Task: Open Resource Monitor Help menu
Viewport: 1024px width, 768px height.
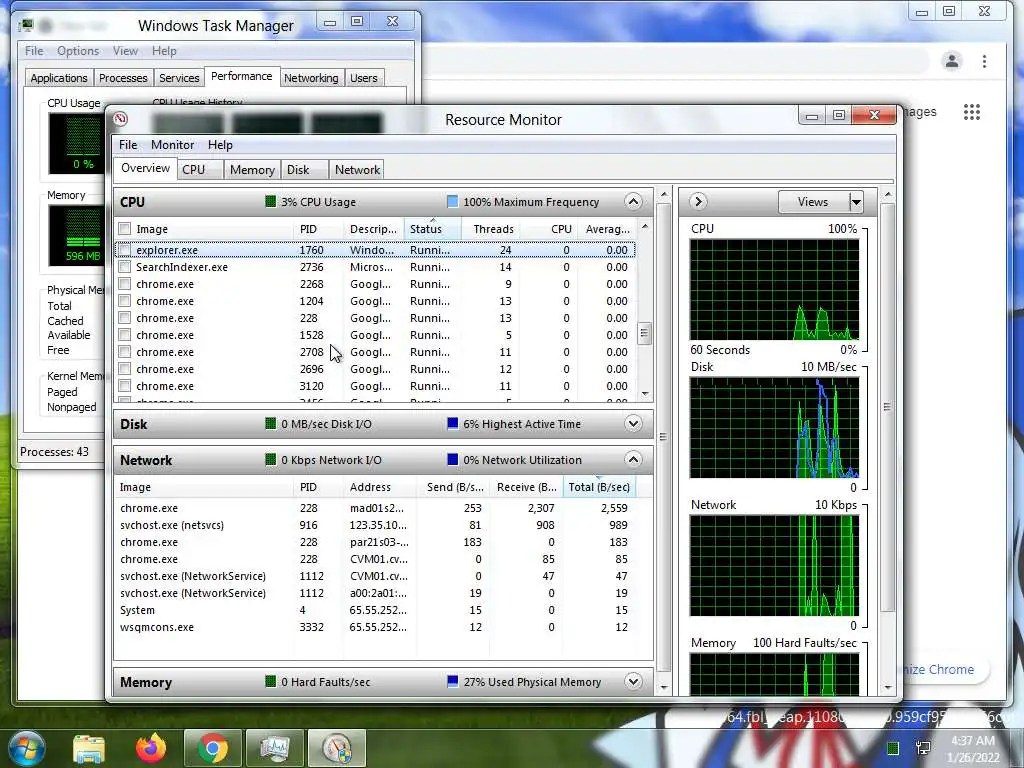Action: click(x=220, y=144)
